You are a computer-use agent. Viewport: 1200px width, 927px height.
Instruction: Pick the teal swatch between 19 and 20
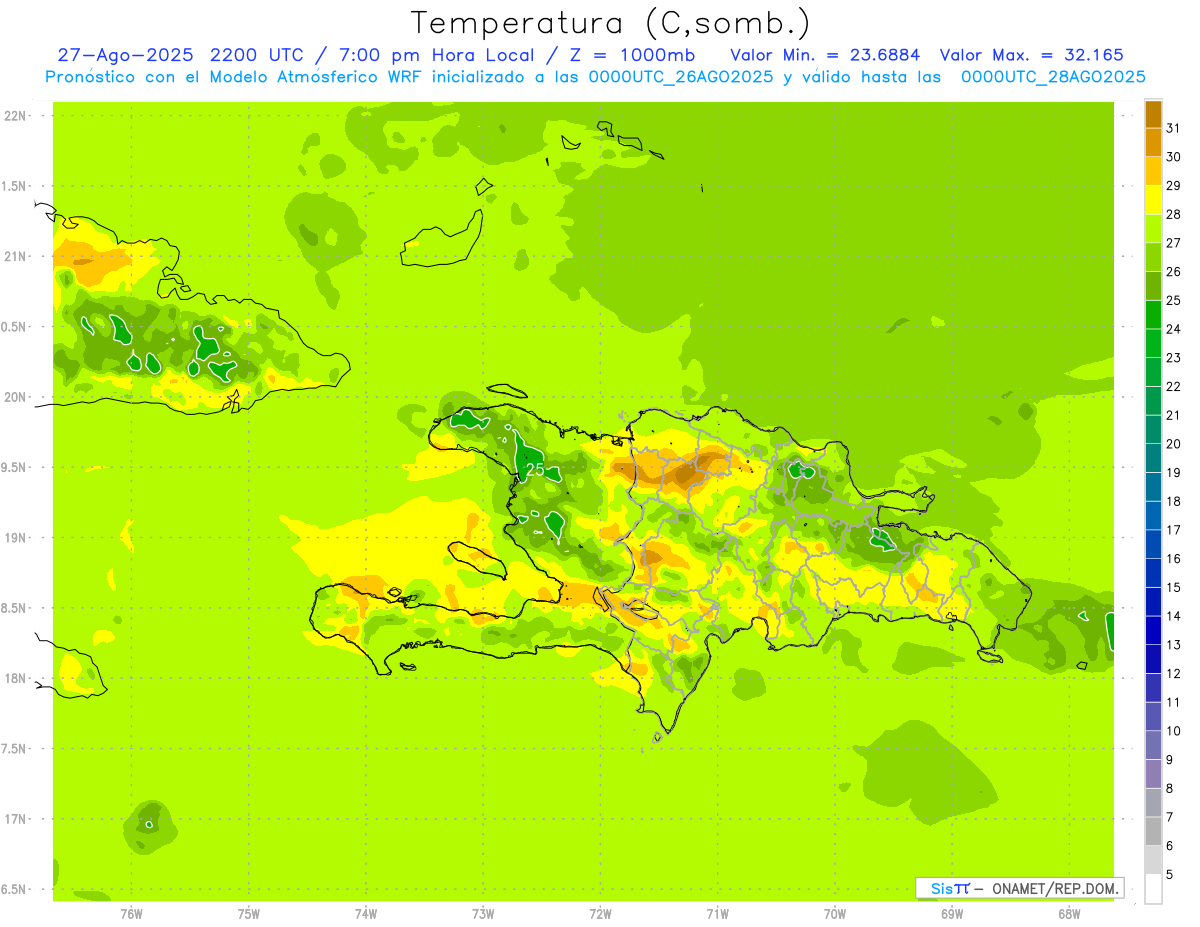pyautogui.click(x=1154, y=458)
